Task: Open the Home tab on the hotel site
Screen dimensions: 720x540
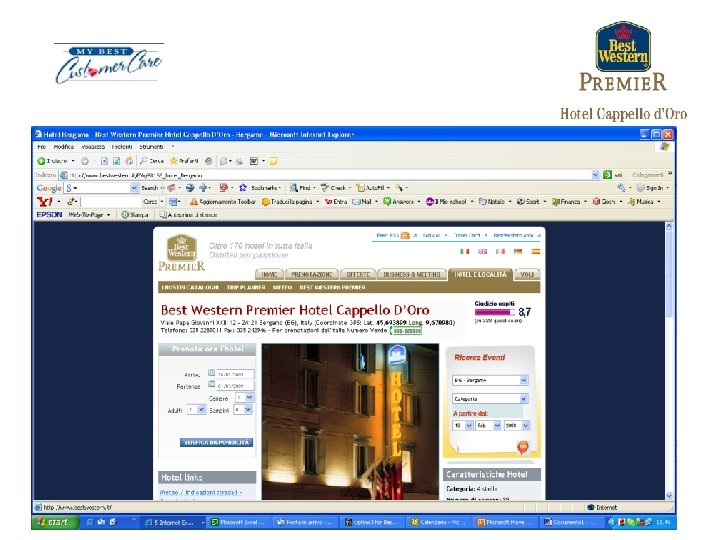Action: (269, 274)
